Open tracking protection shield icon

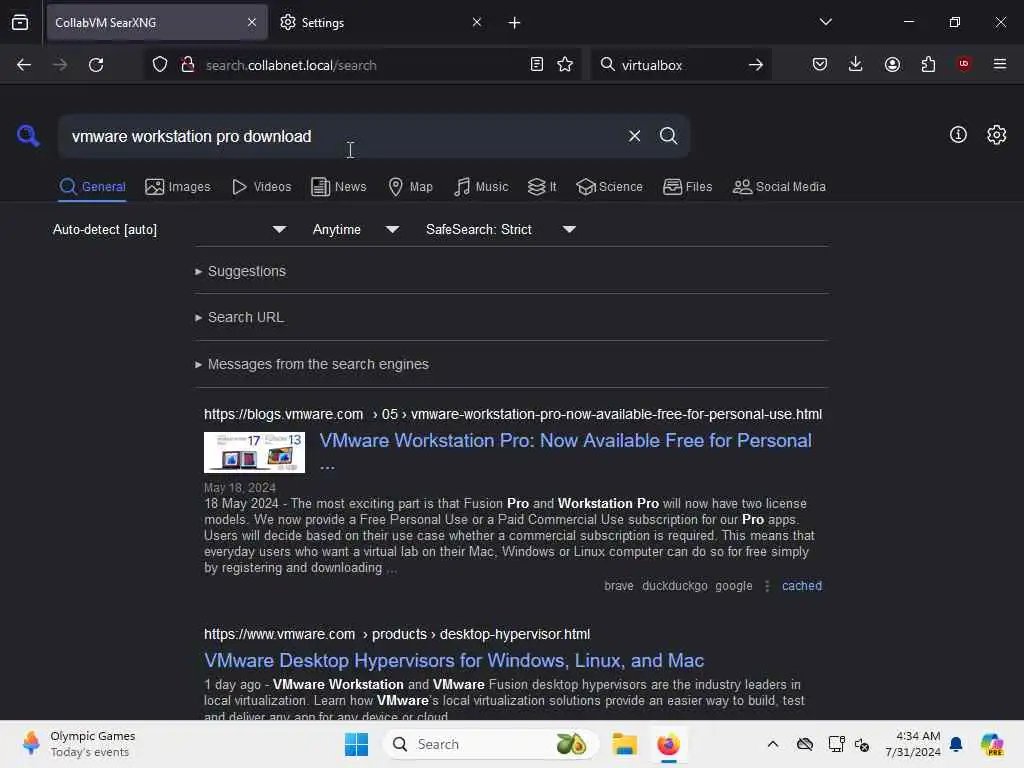(160, 65)
